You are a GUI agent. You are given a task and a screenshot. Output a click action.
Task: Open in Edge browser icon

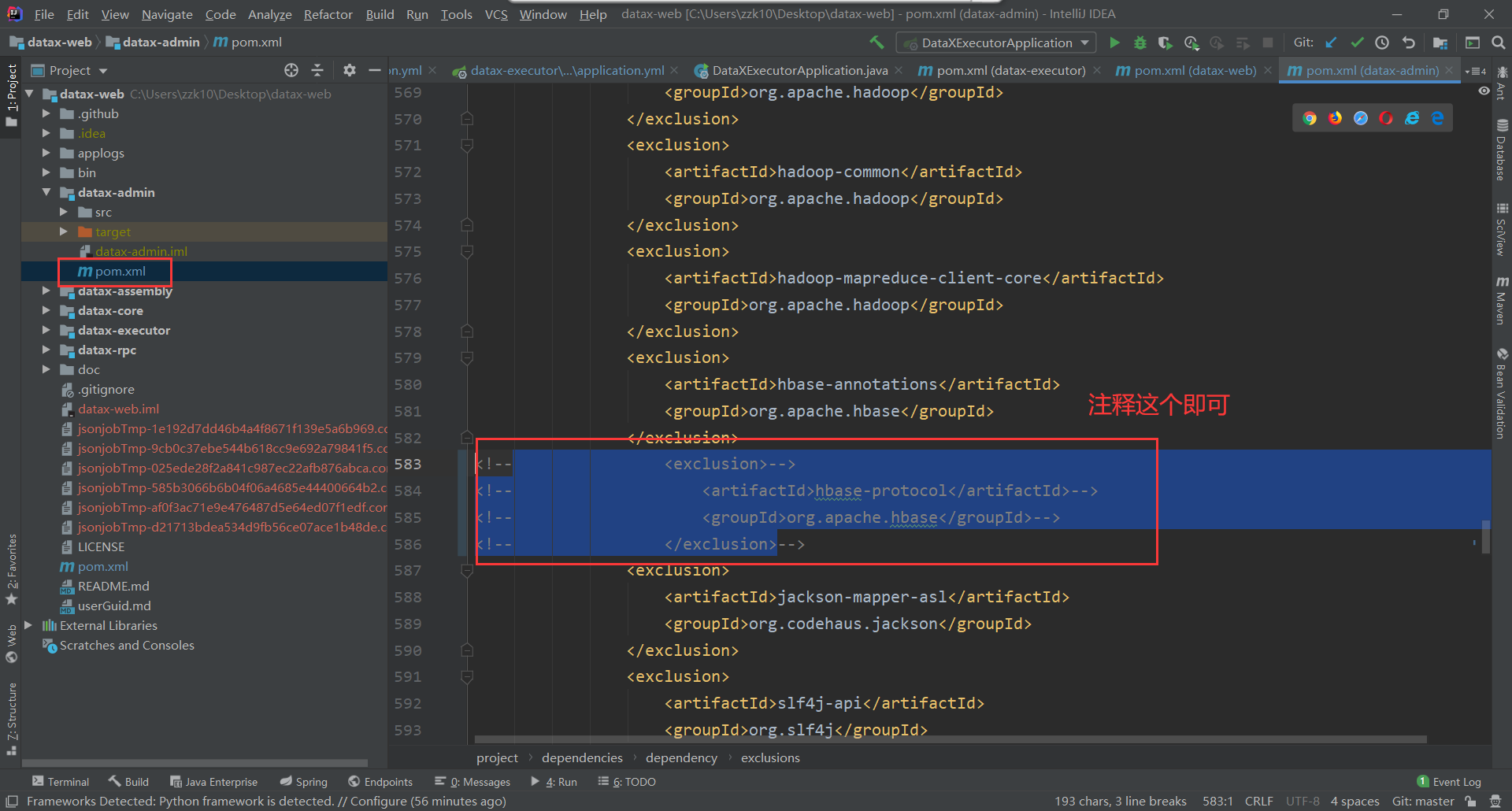[1437, 118]
